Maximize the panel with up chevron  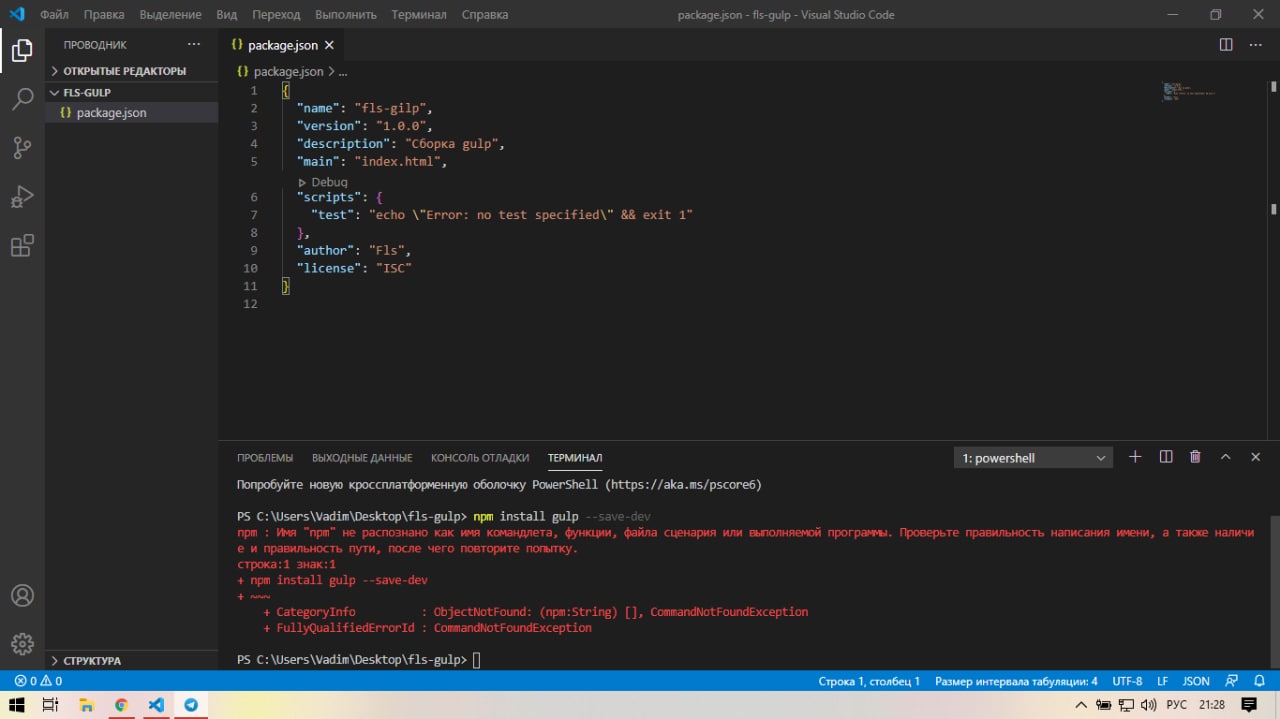coord(1225,457)
